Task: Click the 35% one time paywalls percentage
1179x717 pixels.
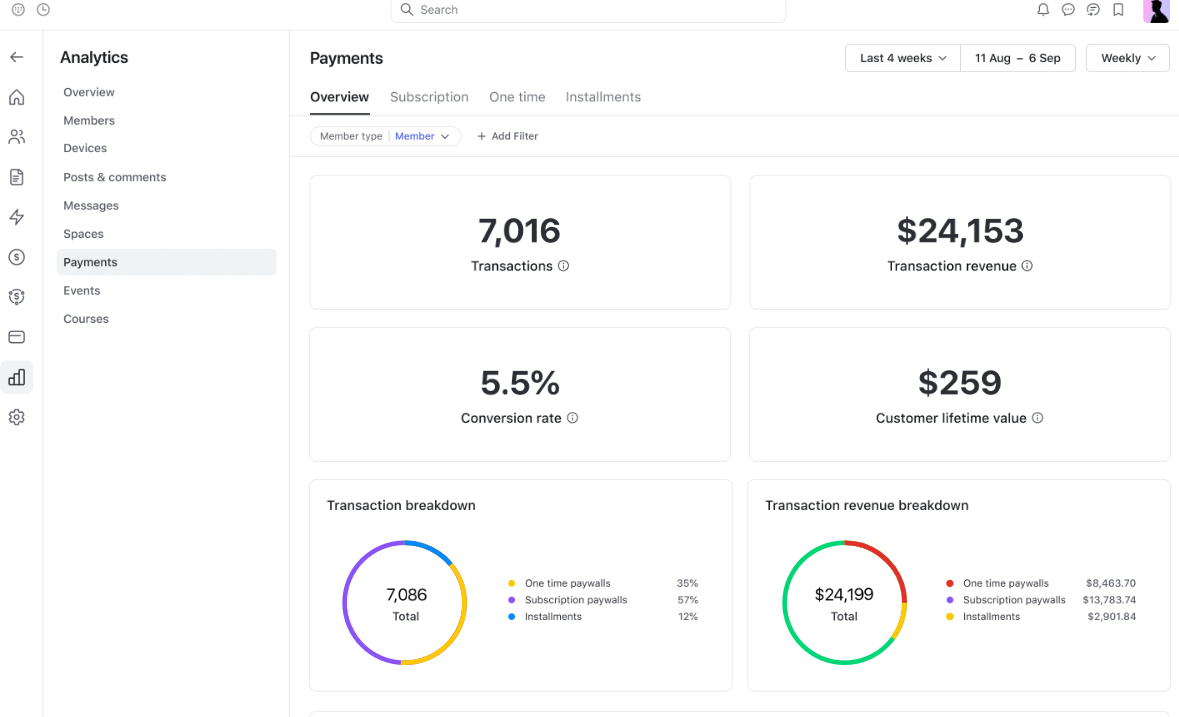Action: click(687, 583)
